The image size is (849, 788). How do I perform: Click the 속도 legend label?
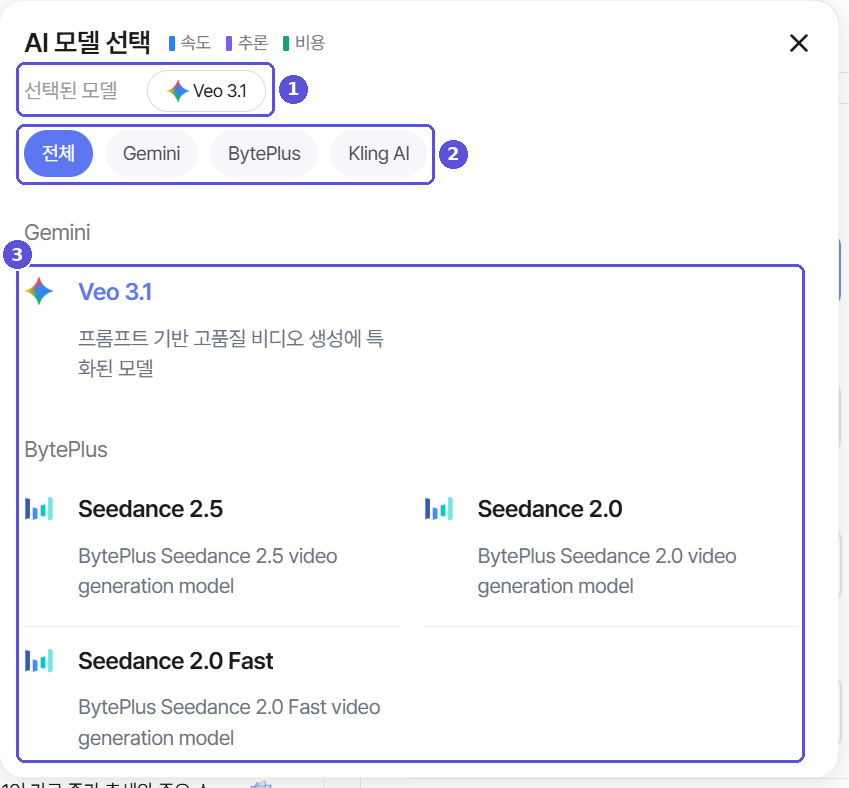click(195, 43)
